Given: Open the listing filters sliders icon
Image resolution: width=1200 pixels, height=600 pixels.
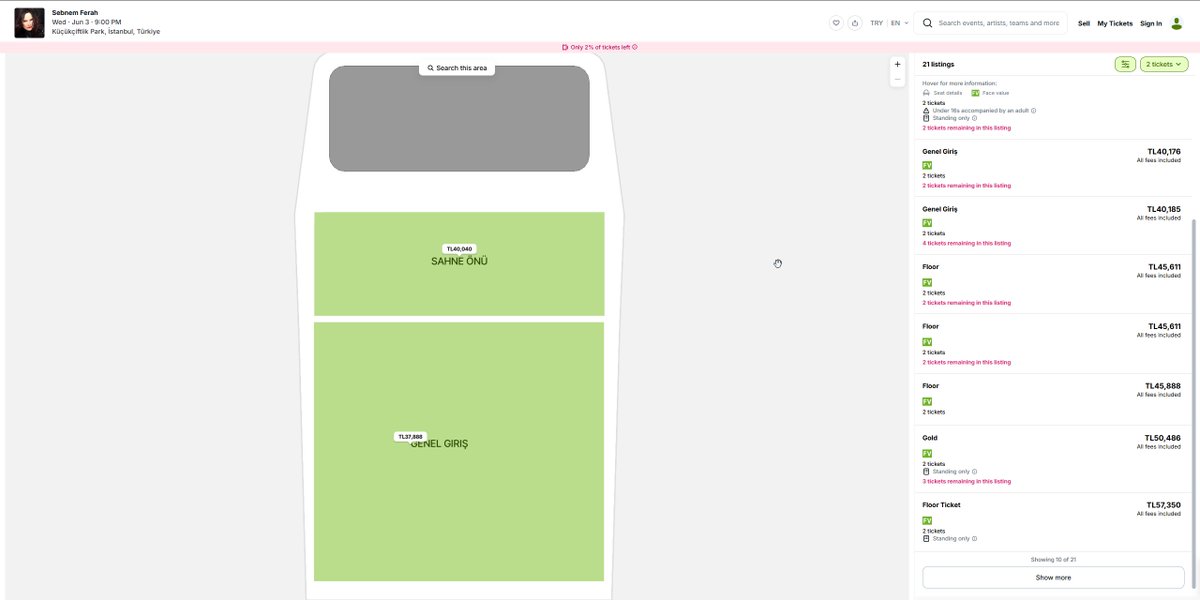Looking at the screenshot, I should point(1125,64).
